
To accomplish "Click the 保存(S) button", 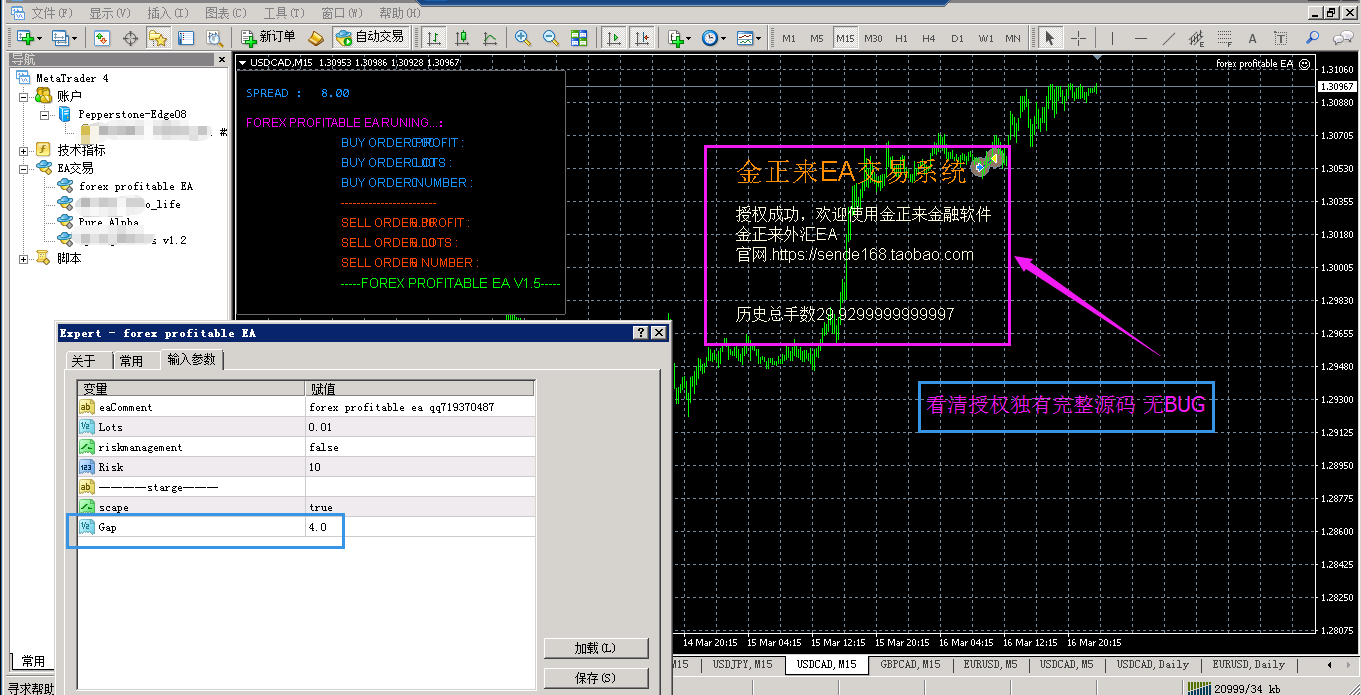I will coord(596,678).
